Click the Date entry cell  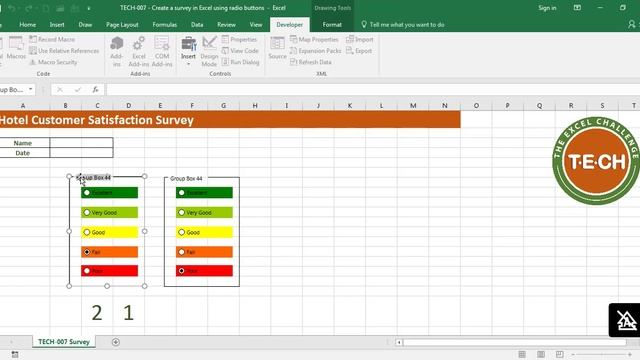point(81,153)
